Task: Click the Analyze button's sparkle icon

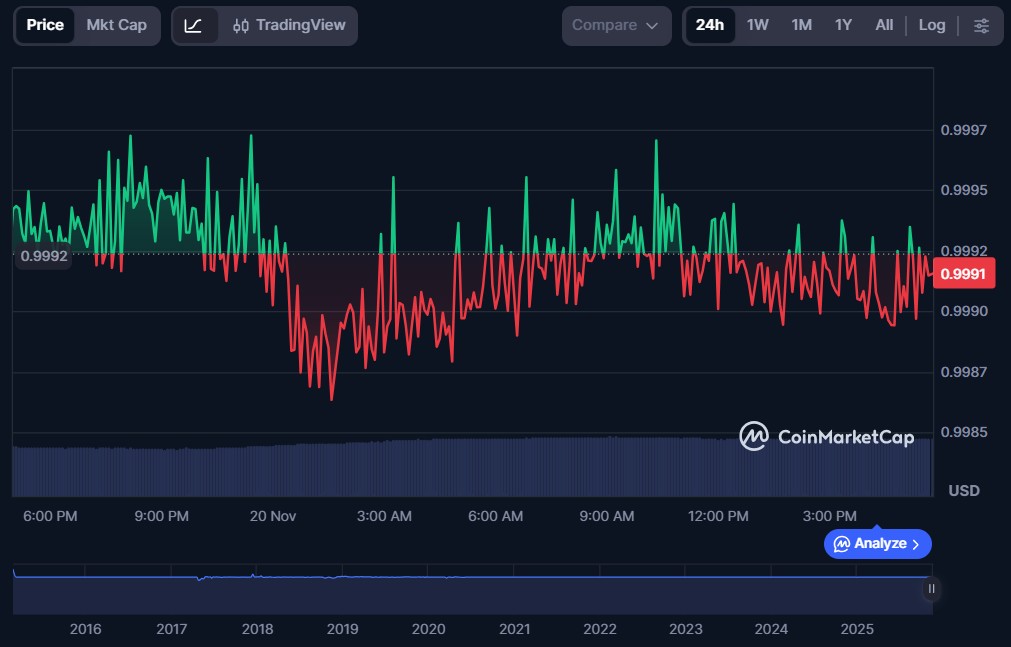Action: click(842, 544)
